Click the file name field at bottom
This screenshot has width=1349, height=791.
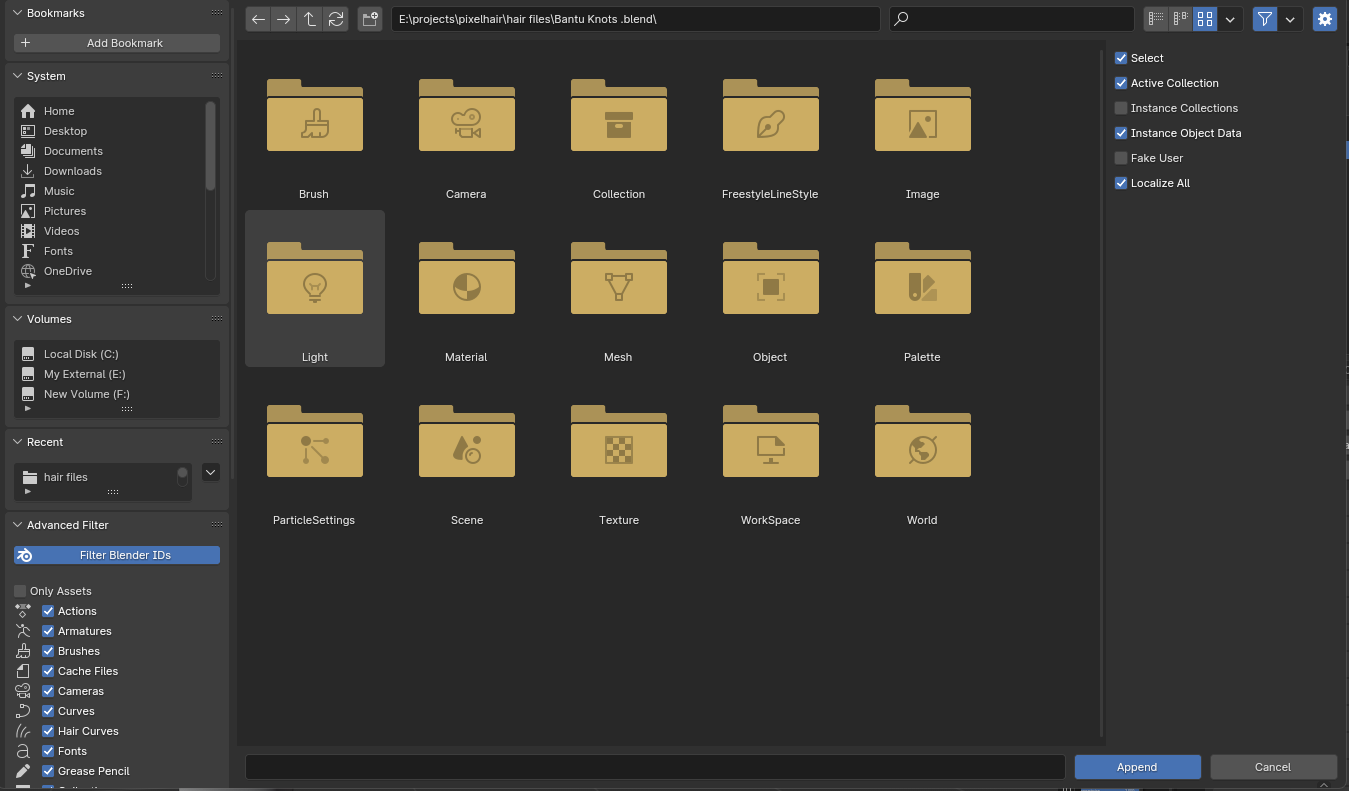point(655,767)
